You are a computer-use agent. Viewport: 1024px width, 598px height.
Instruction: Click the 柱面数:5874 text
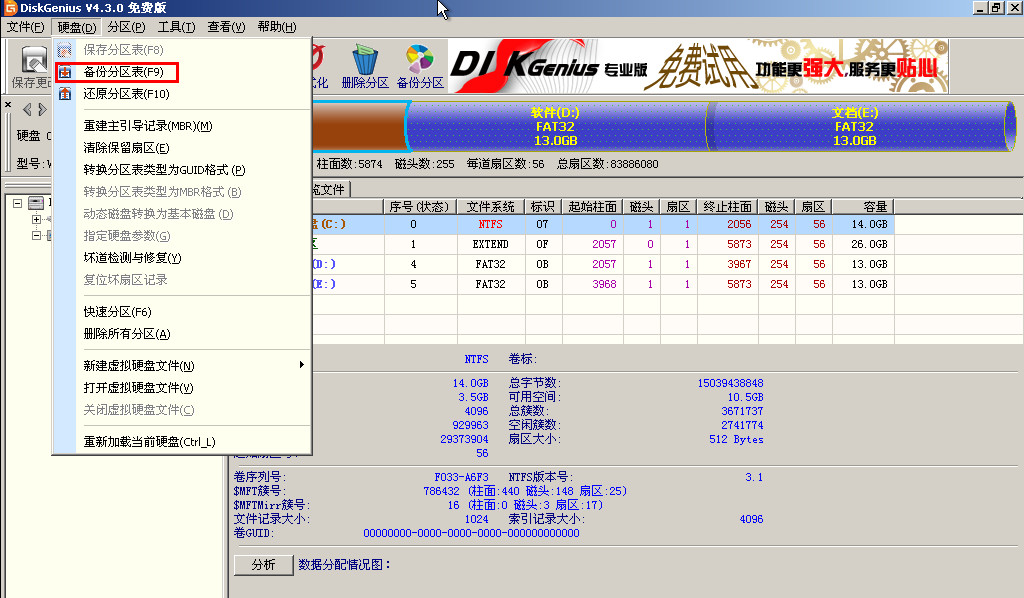coord(349,164)
